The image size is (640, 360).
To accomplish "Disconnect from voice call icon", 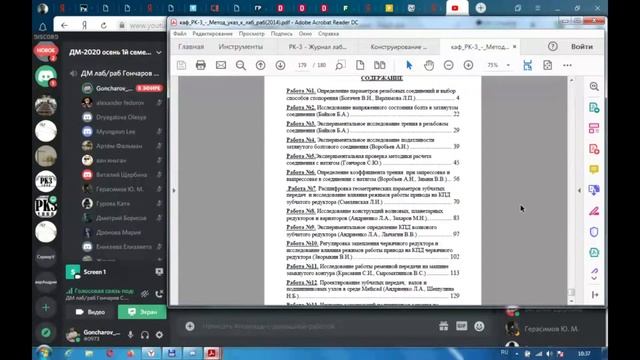I will [159, 293].
